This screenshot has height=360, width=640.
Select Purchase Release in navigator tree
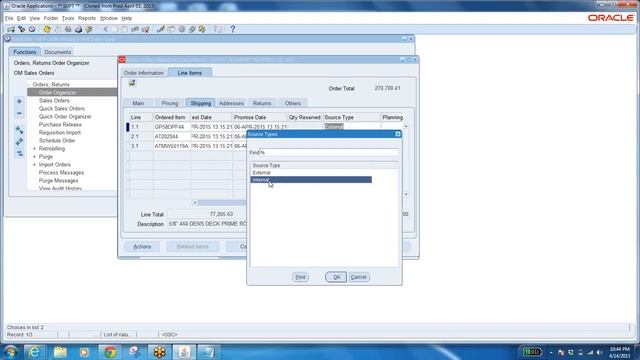click(x=60, y=124)
